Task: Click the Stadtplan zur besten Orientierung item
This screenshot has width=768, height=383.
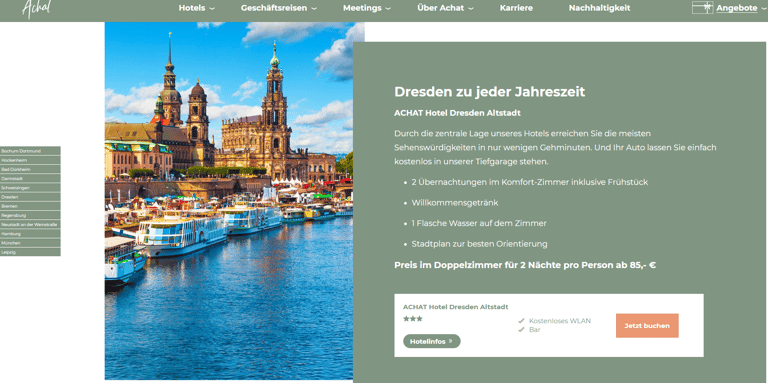Action: click(480, 244)
